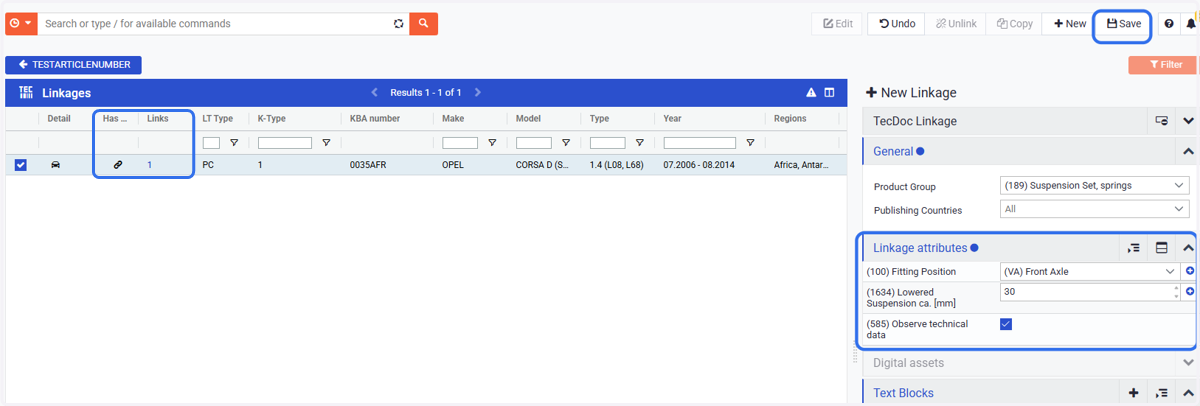Open help via question mark icon
Screen dimensions: 1200x406
pyautogui.click(x=1168, y=23)
